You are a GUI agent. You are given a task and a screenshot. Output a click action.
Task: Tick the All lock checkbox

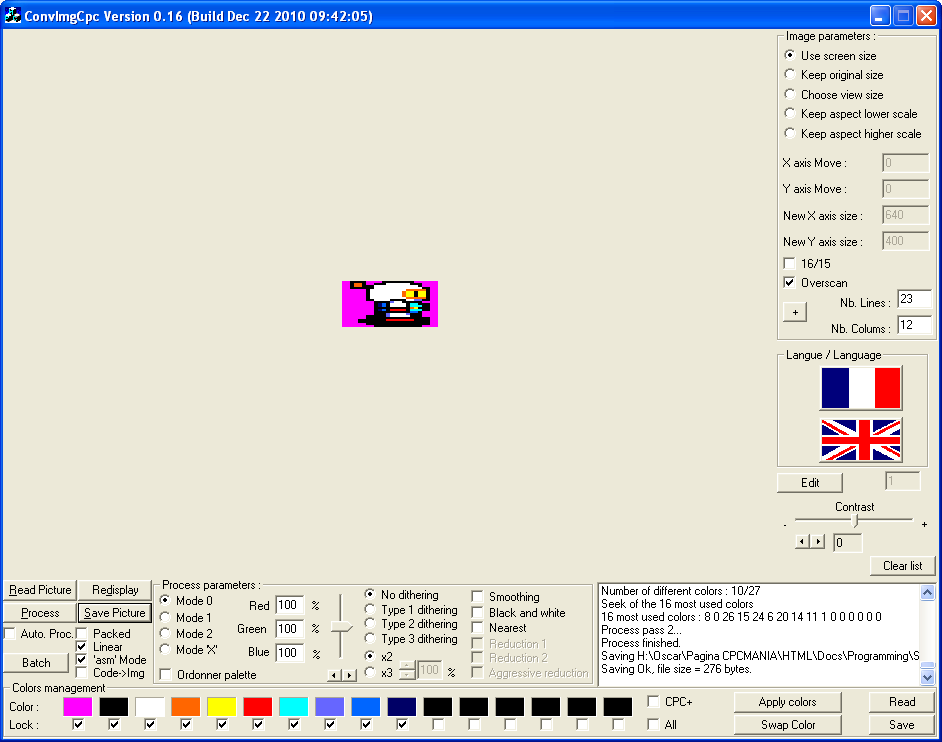tap(653, 725)
